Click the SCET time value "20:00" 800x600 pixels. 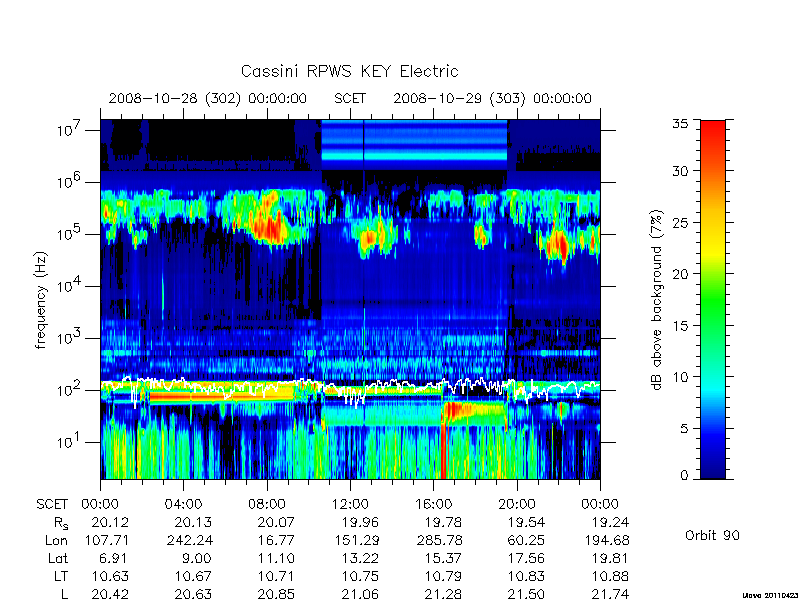coord(516,505)
